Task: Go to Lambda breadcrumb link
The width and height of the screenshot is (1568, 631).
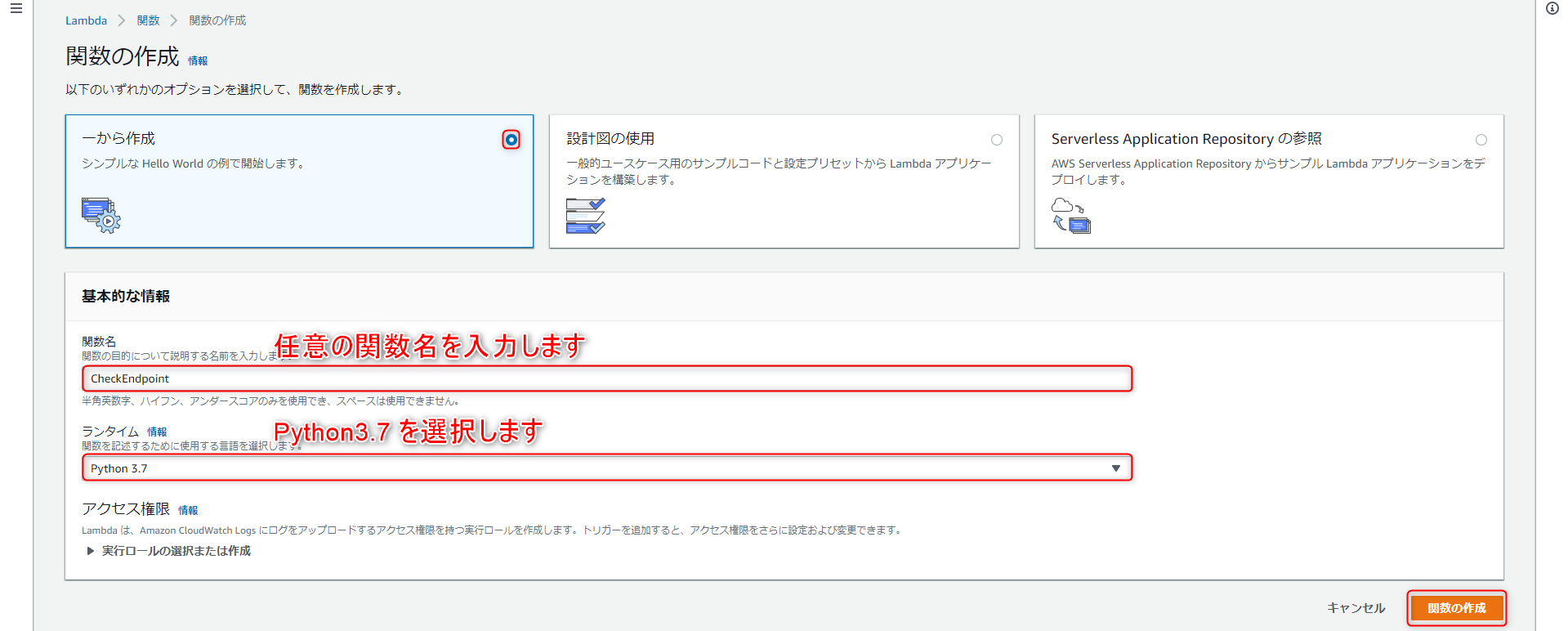Action: pos(86,20)
